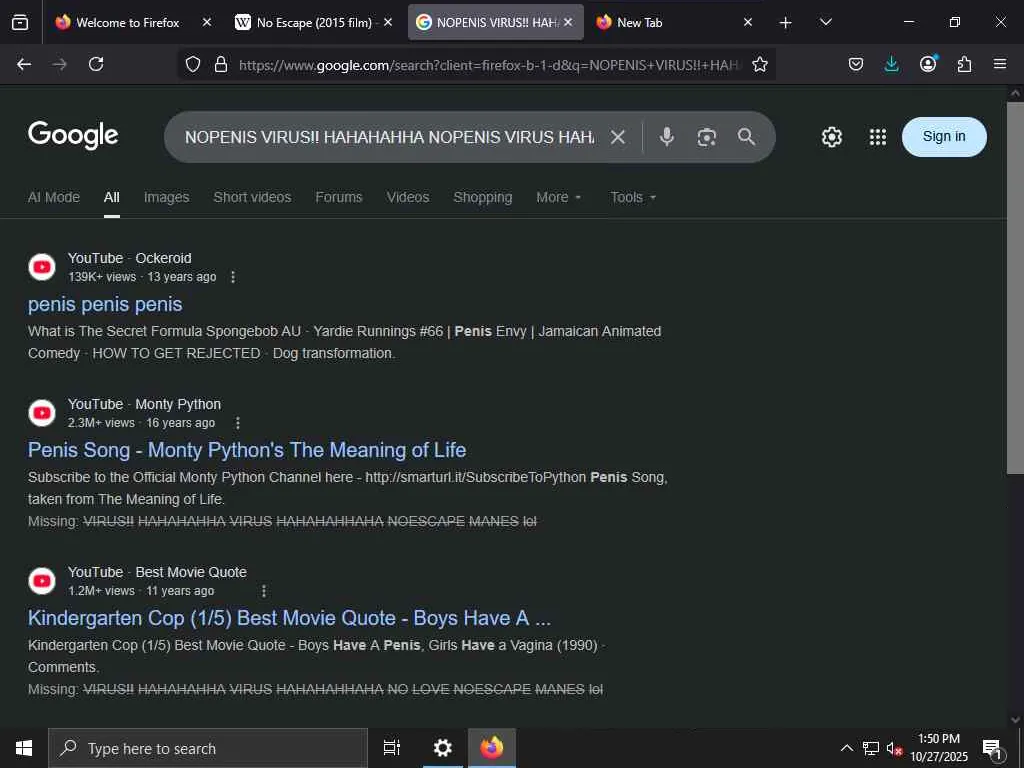The image size is (1024, 768).
Task: Open the notification center
Action: click(993, 748)
